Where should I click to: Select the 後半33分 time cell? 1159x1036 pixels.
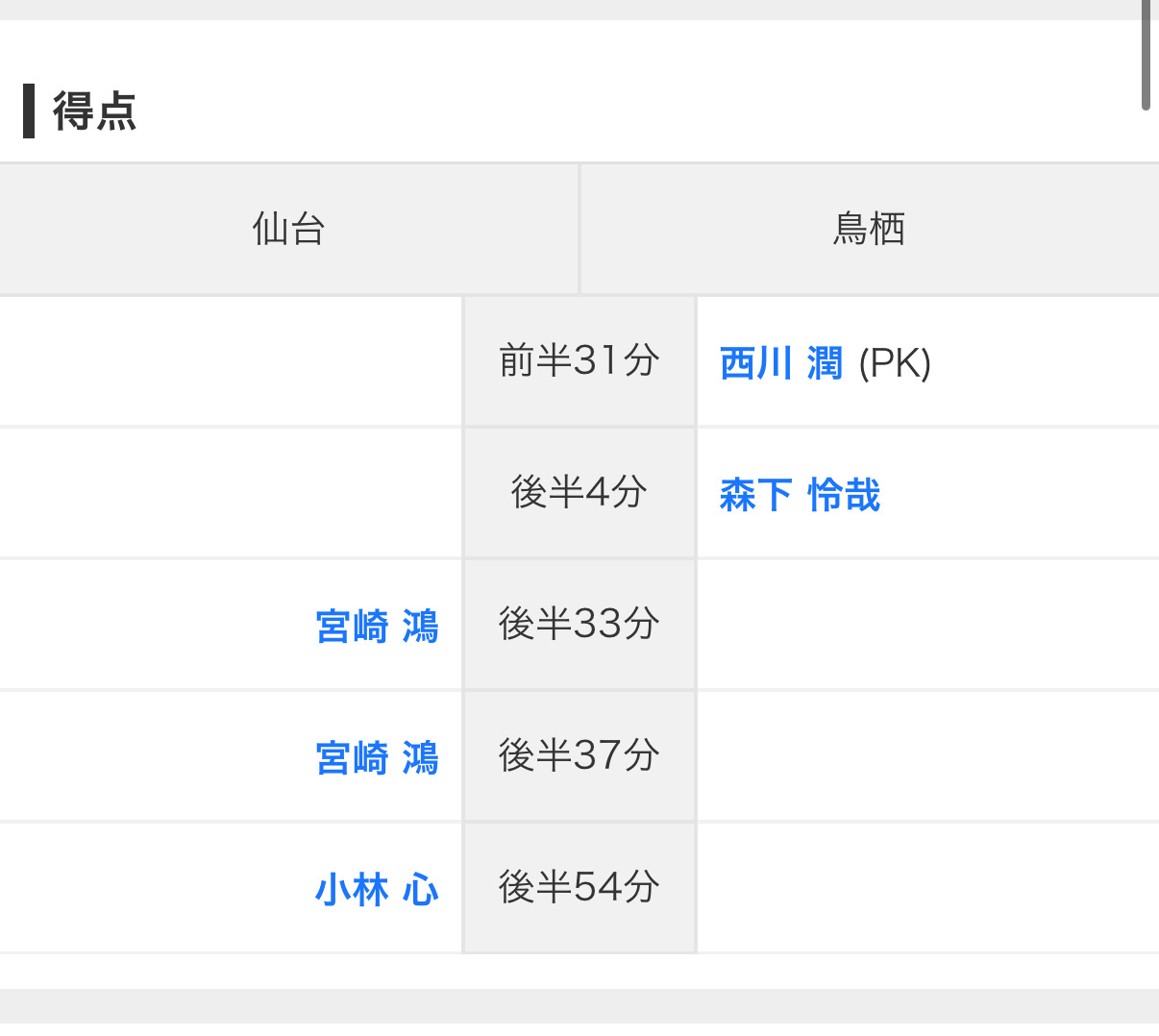[579, 625]
